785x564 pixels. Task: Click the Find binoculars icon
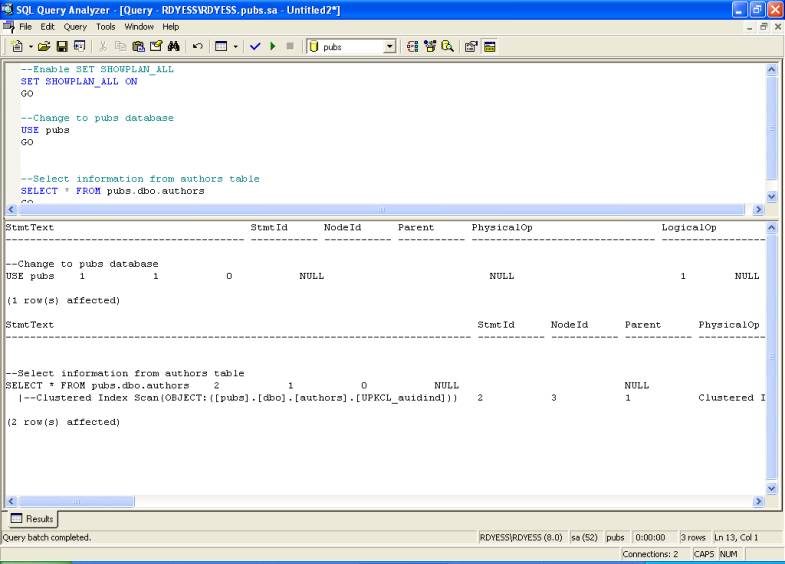click(173, 46)
